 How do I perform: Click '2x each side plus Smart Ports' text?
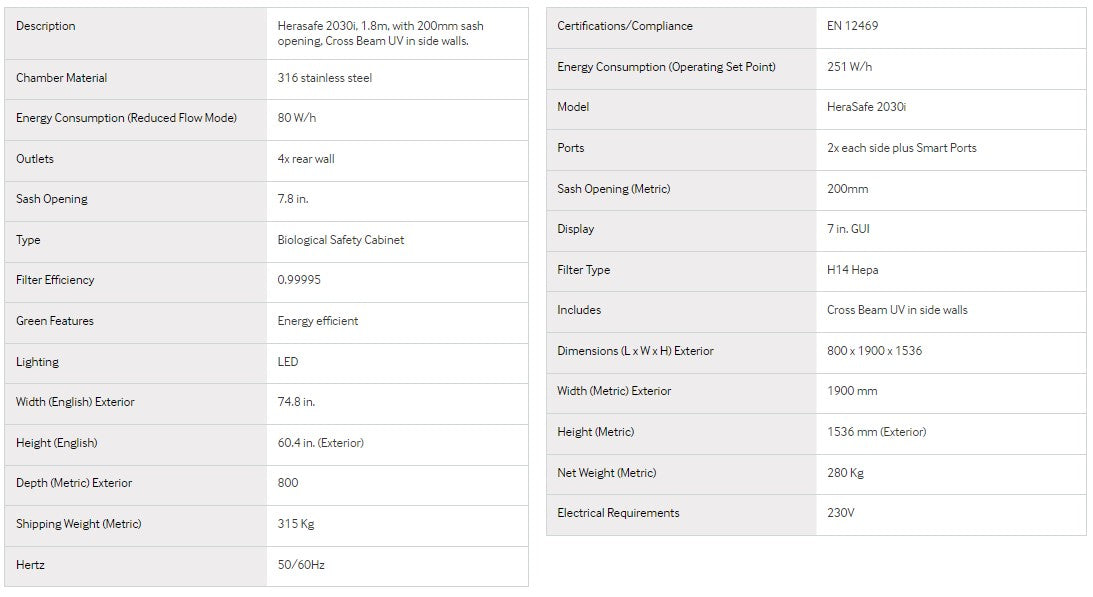pyautogui.click(x=901, y=148)
